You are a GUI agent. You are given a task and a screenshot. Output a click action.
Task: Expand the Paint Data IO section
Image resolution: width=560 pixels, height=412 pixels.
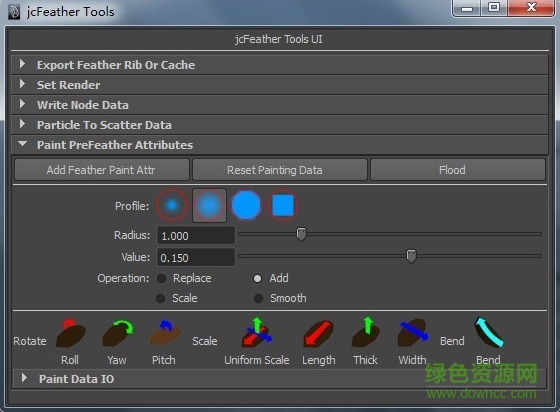[x=280, y=379]
